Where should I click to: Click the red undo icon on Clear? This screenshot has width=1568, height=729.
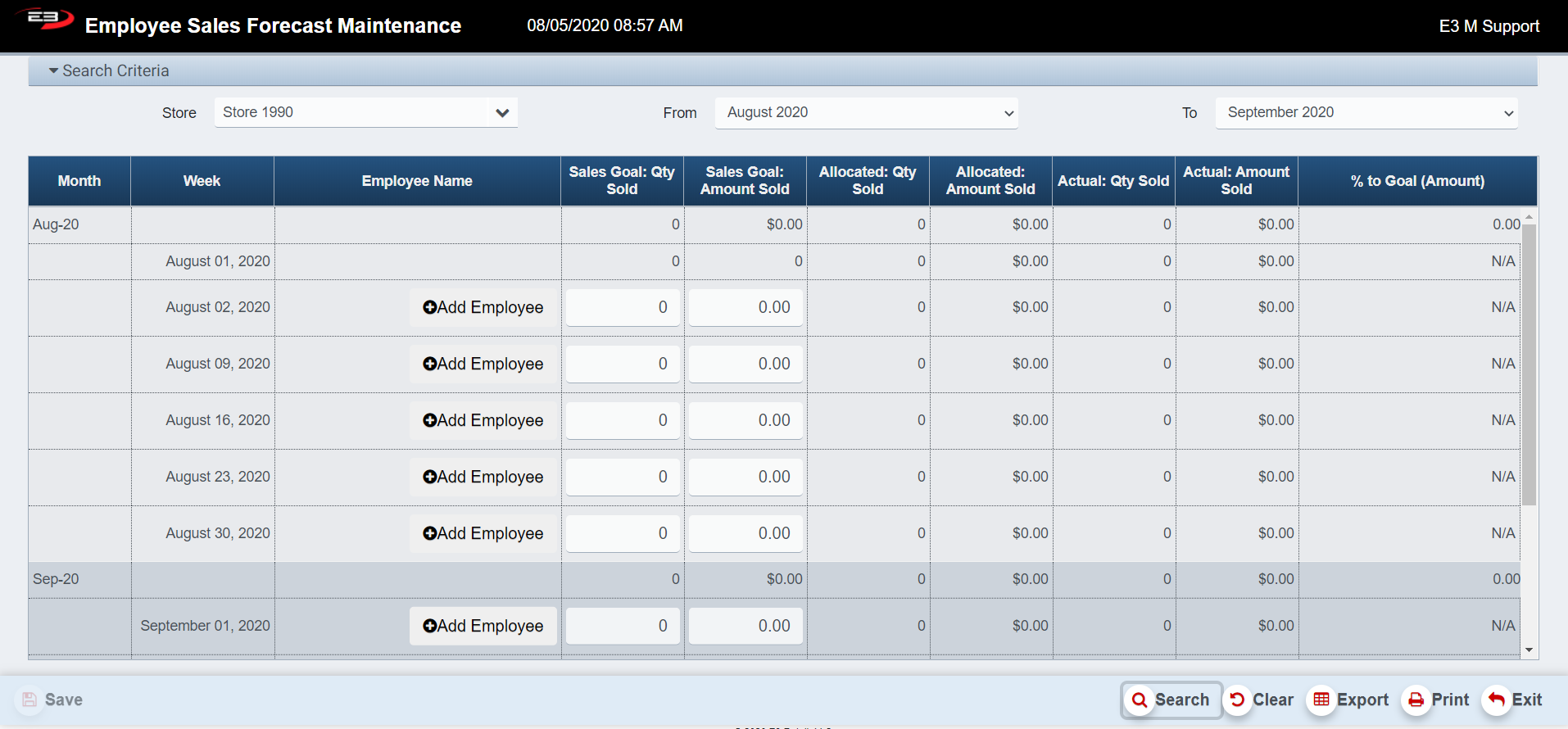click(x=1237, y=700)
